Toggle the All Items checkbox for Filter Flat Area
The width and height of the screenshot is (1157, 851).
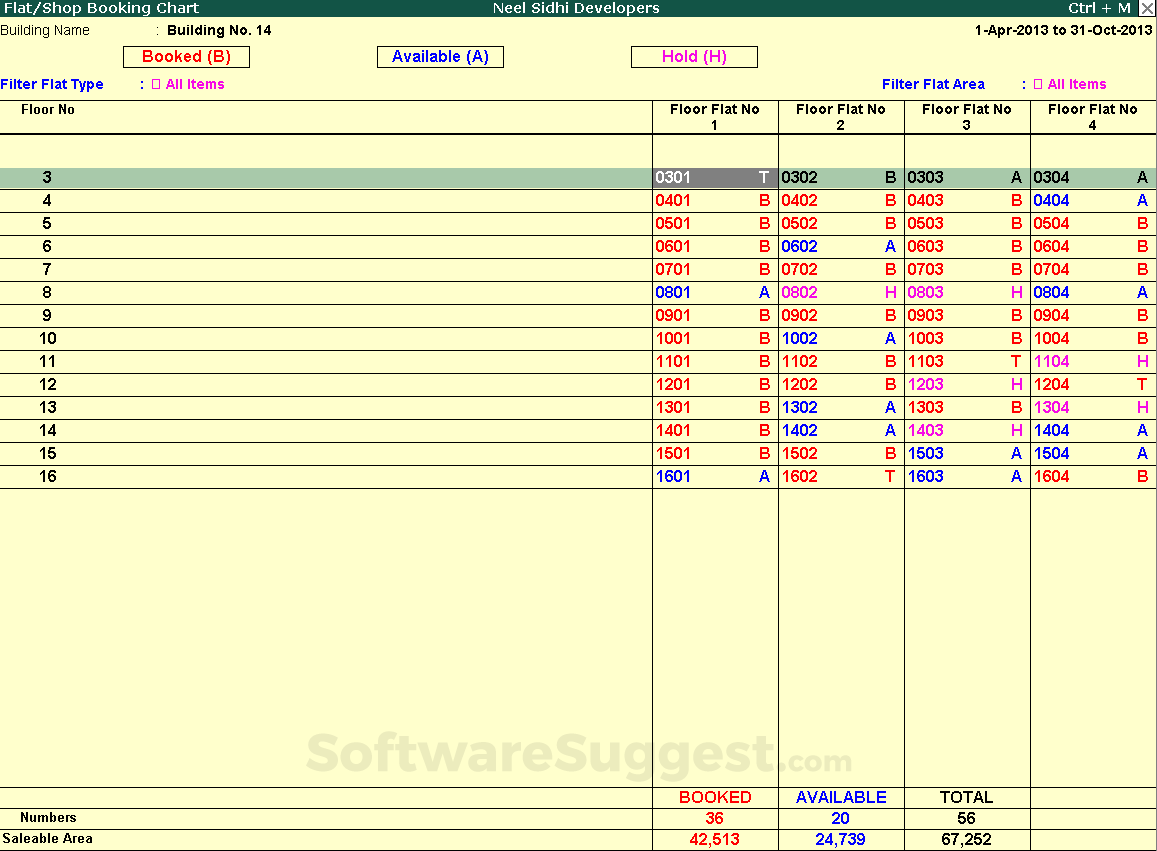[1038, 84]
